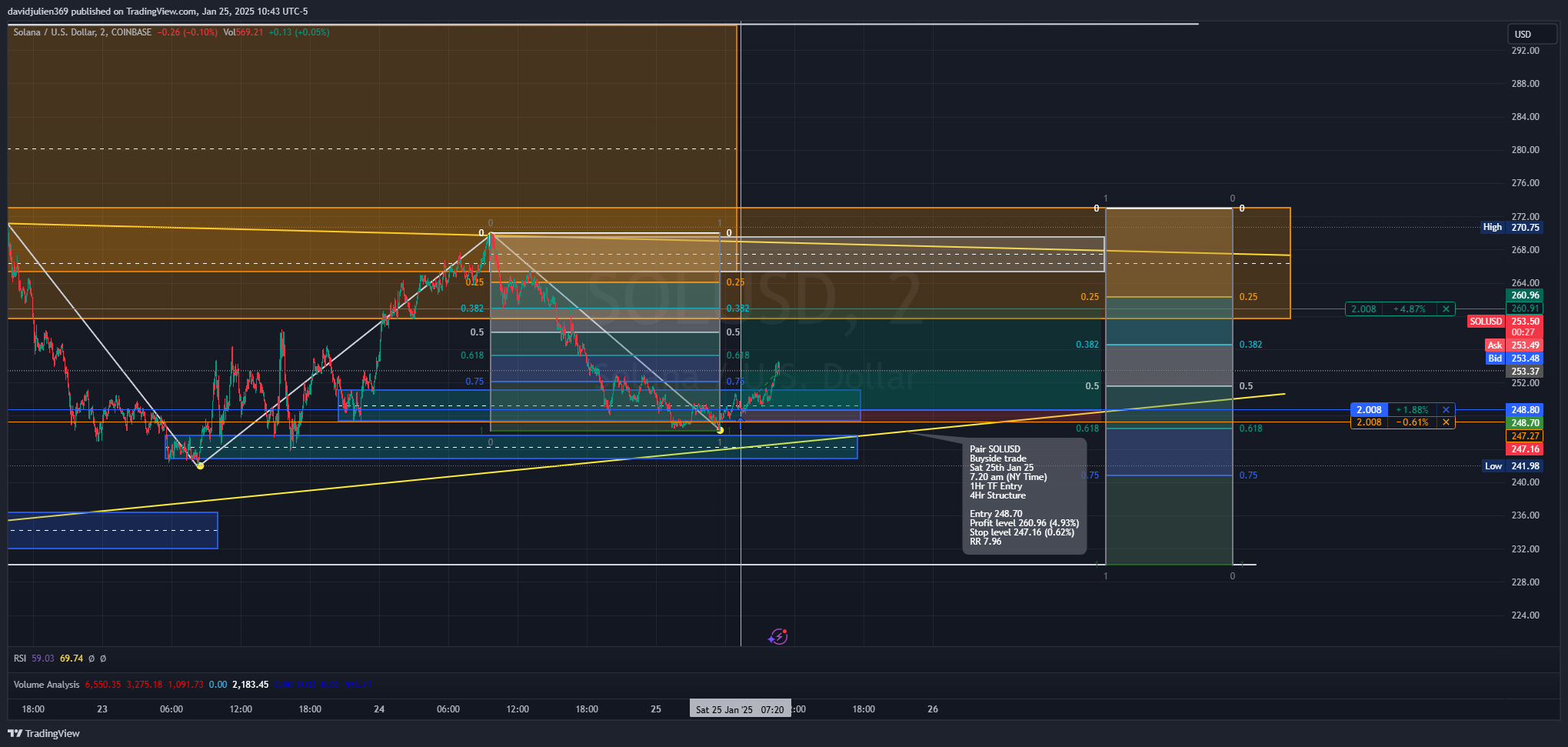Select the RSI indicator legend
1568x747 pixels.
coord(20,659)
